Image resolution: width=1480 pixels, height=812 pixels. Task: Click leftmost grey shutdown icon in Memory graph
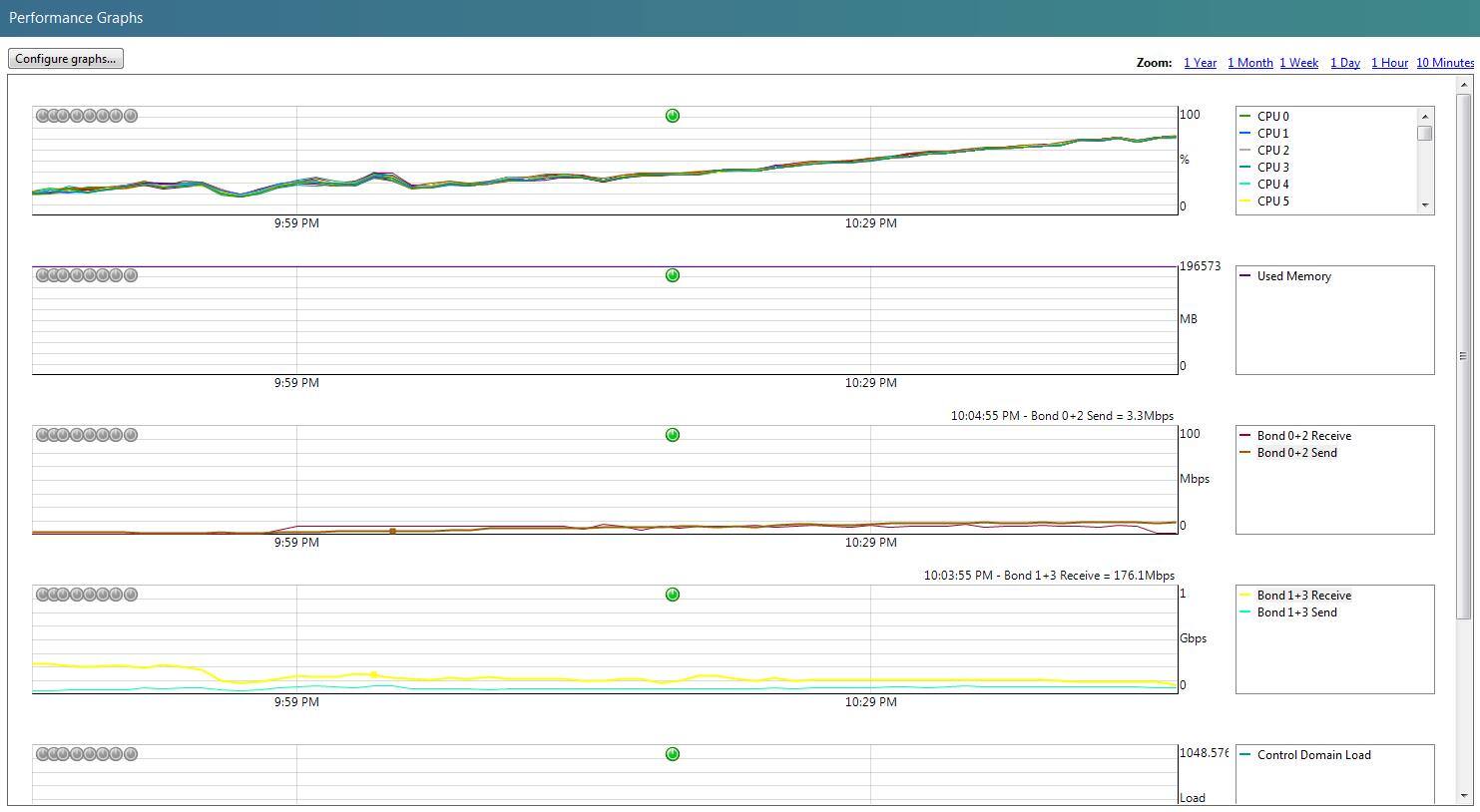click(x=42, y=275)
